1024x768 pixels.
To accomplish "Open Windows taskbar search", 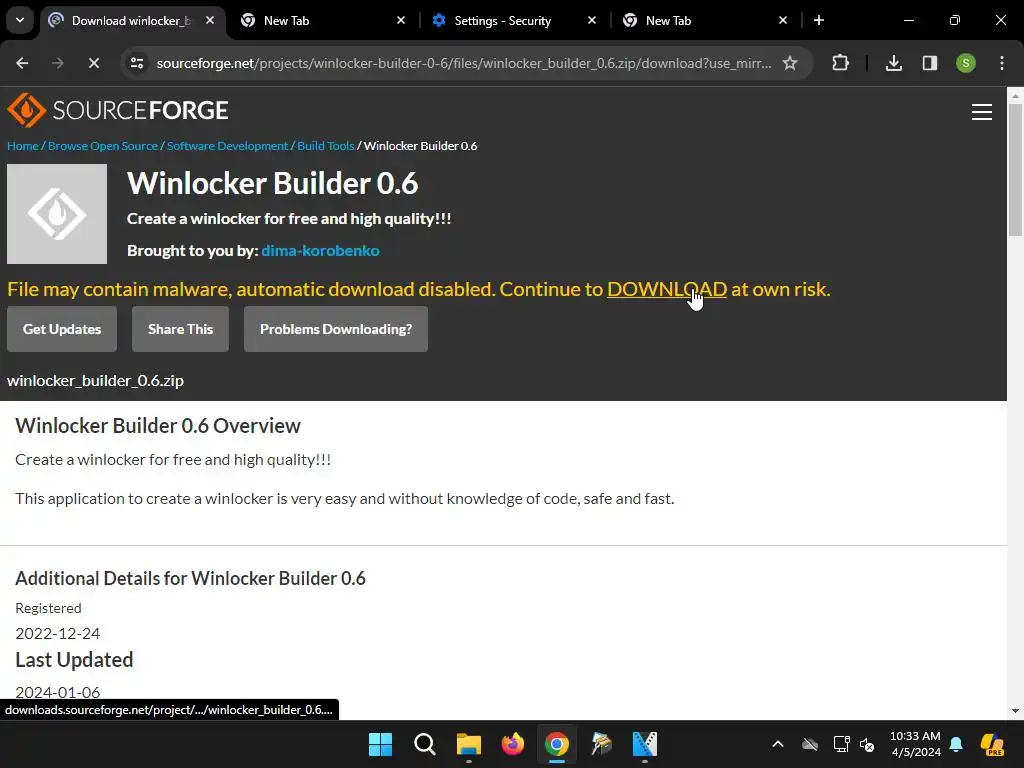I will (x=424, y=744).
